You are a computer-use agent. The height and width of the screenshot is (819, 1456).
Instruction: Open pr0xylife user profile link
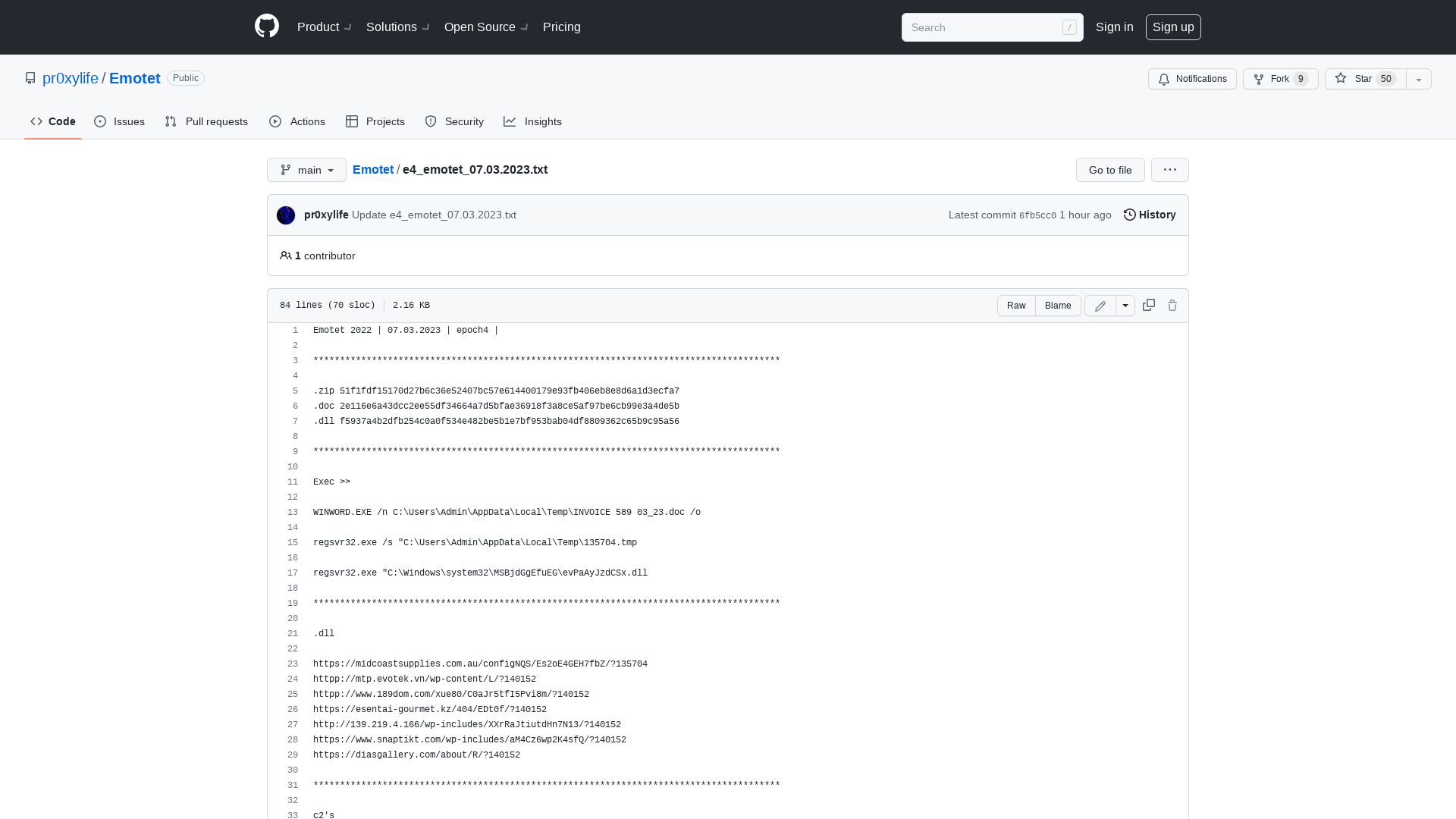coord(71,78)
